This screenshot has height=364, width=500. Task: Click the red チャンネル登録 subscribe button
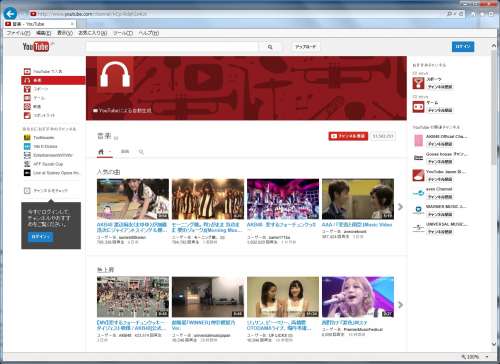tap(348, 136)
